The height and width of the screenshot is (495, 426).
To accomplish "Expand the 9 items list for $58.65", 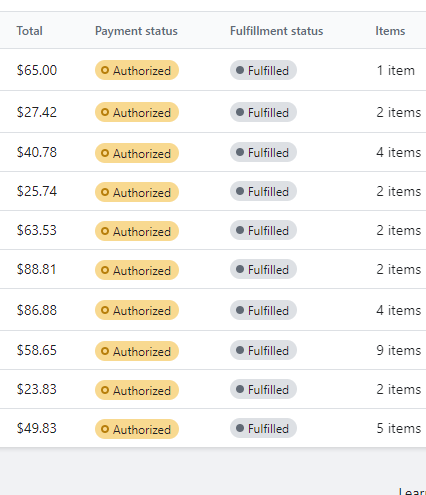I will tap(399, 350).
